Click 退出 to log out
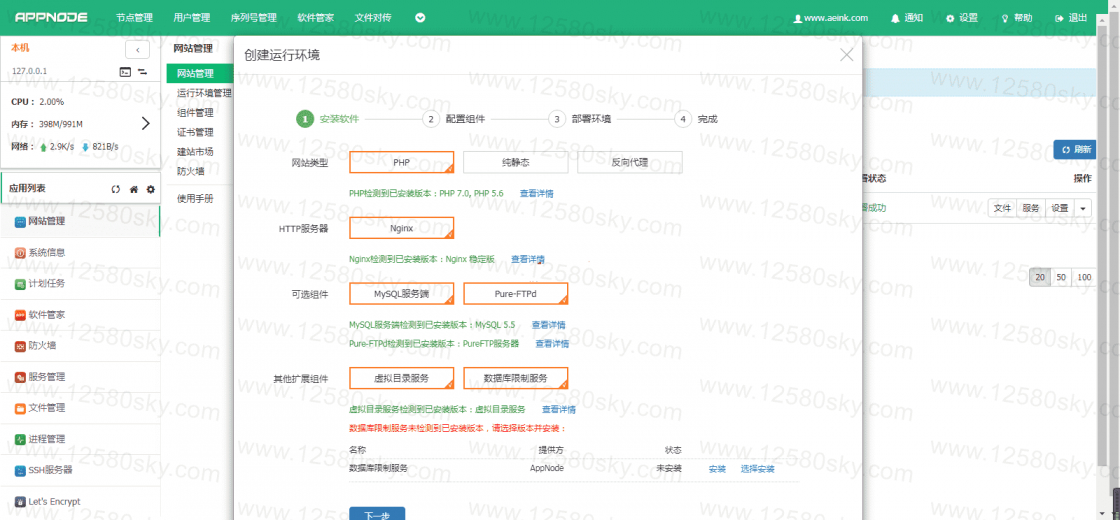1120x520 pixels. pos(1071,18)
